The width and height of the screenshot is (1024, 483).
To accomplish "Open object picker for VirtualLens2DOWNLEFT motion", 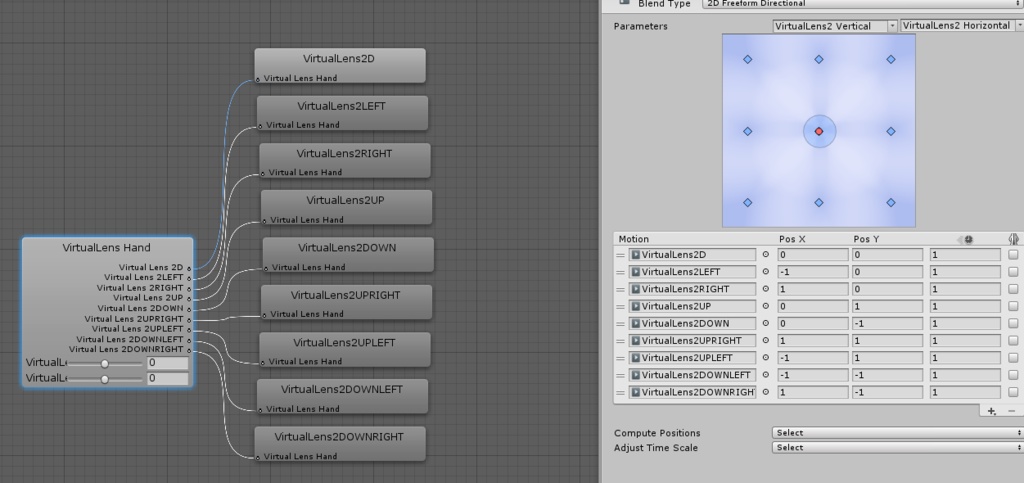I will [x=765, y=375].
